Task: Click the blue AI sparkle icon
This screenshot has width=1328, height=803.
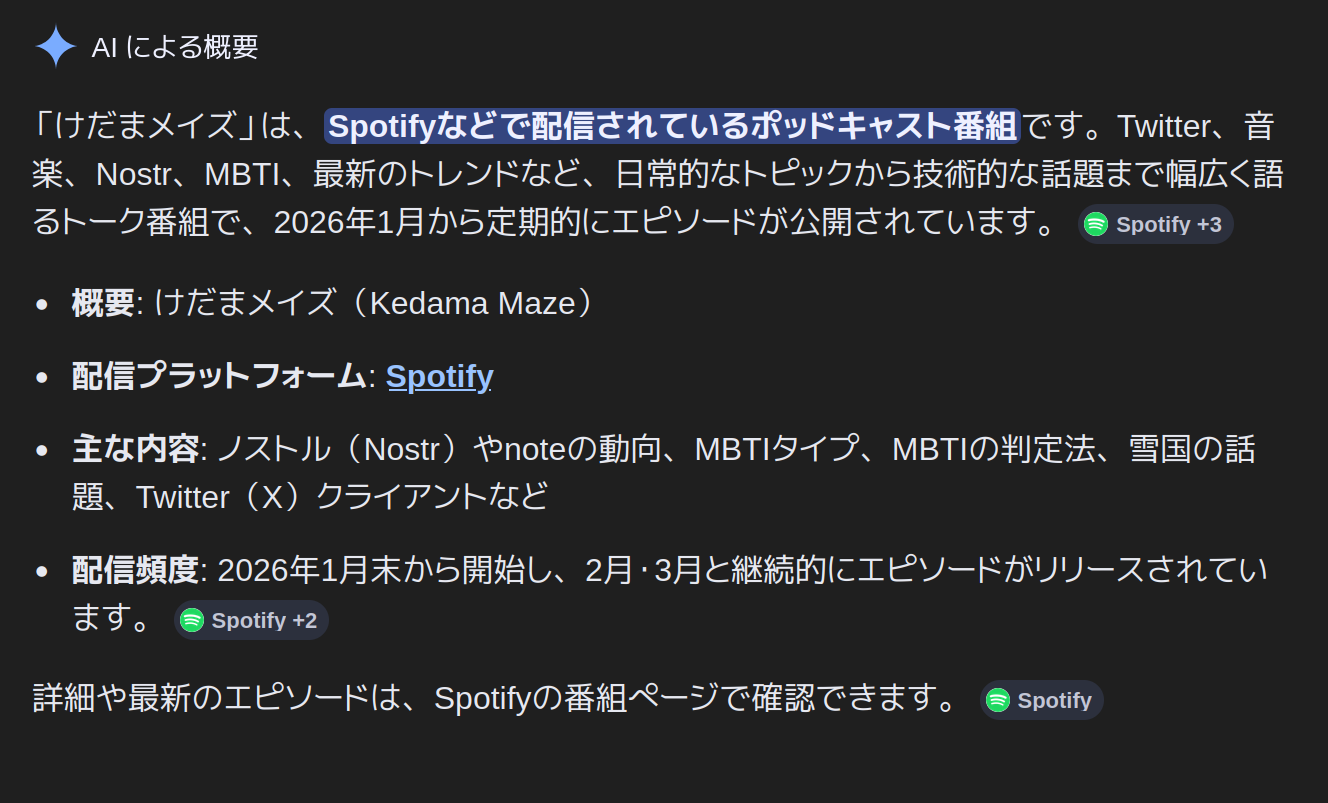Action: tap(55, 46)
